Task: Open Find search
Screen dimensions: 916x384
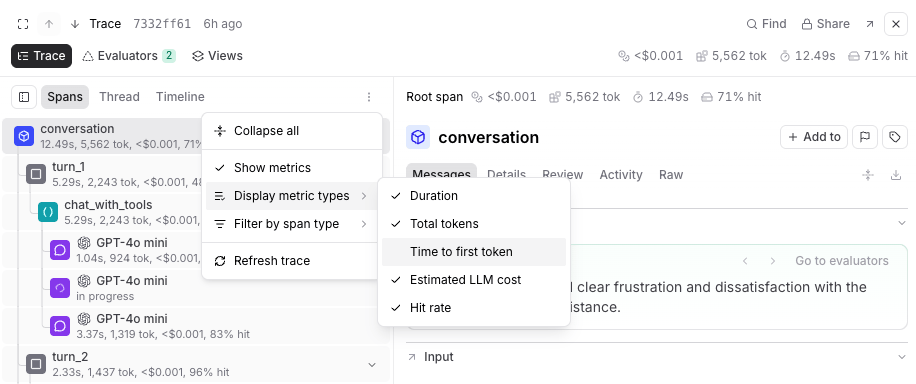Action: [766, 24]
